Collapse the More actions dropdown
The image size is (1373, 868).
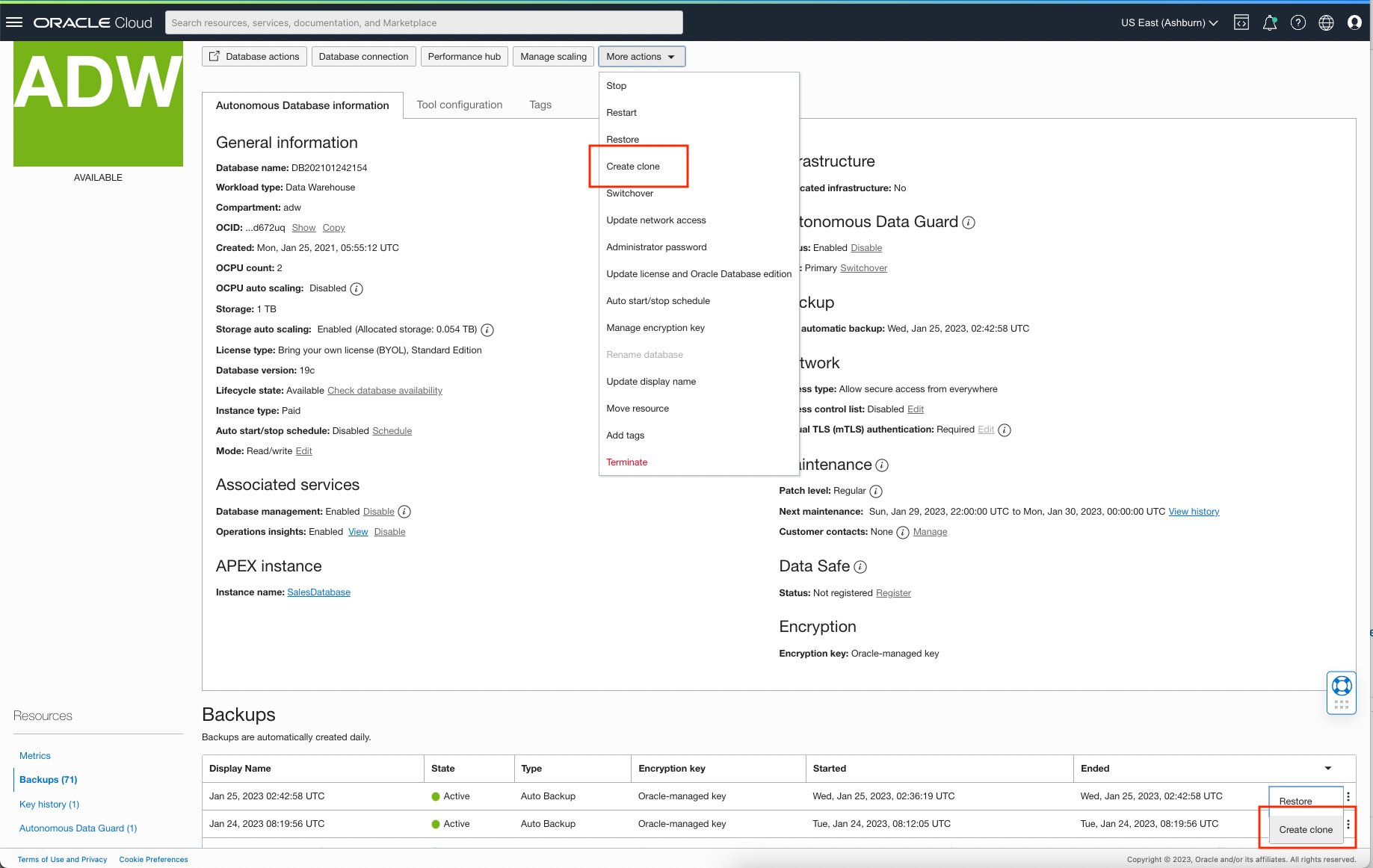click(641, 57)
